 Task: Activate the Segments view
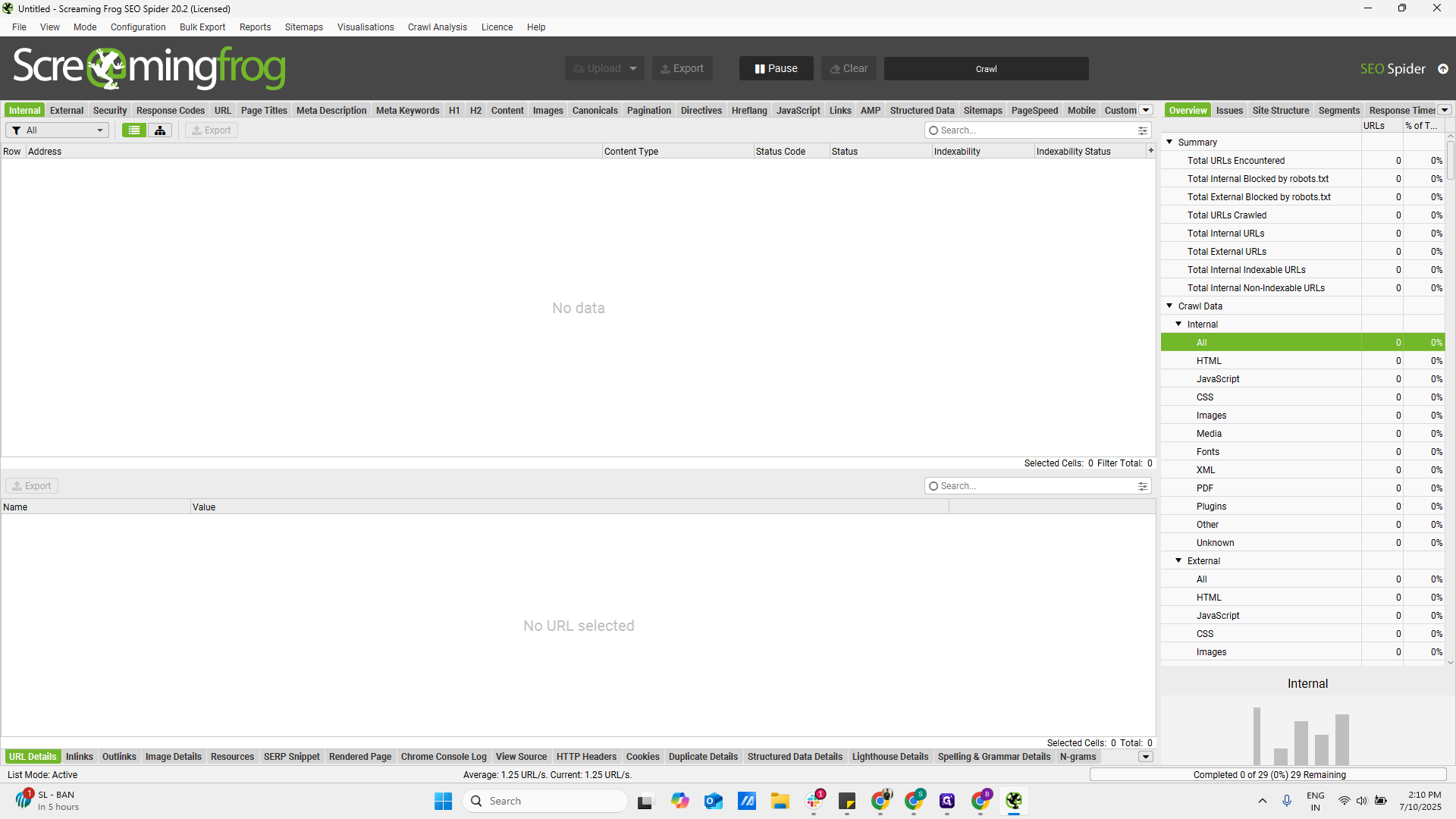(x=1338, y=110)
